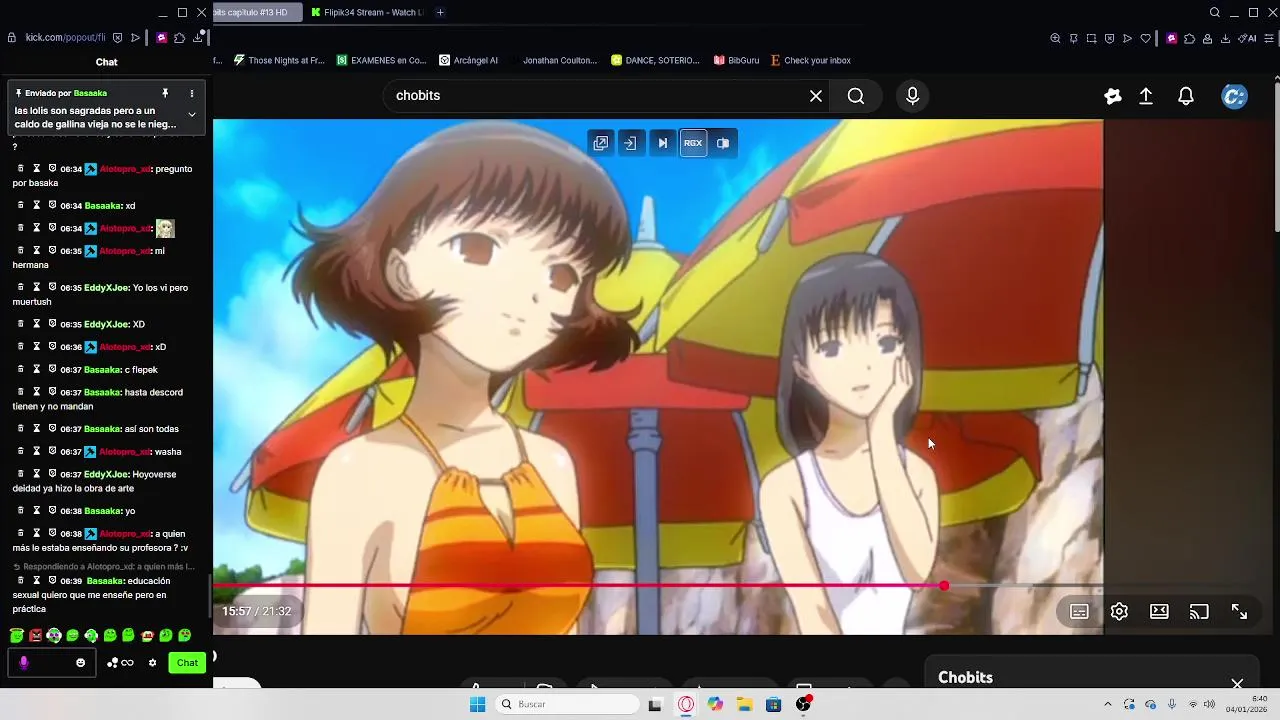Click the volume icon in the system tray

pyautogui.click(x=1209, y=704)
